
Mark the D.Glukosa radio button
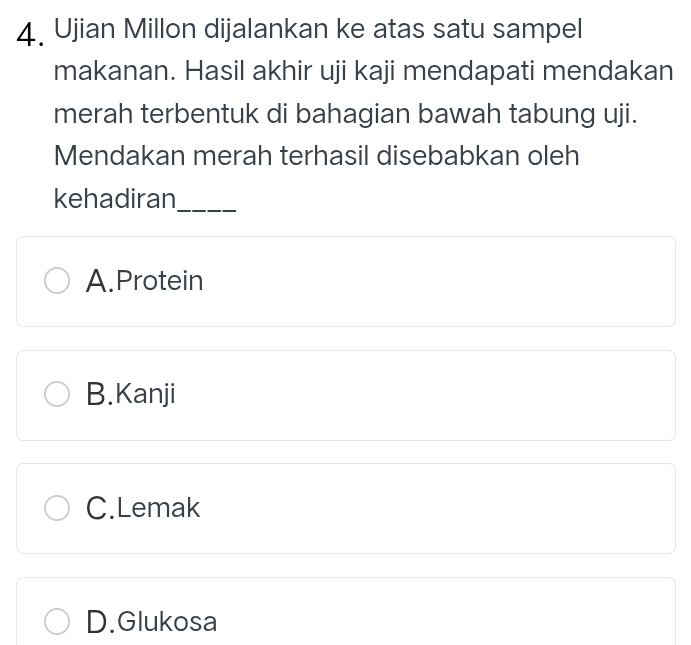(x=57, y=622)
